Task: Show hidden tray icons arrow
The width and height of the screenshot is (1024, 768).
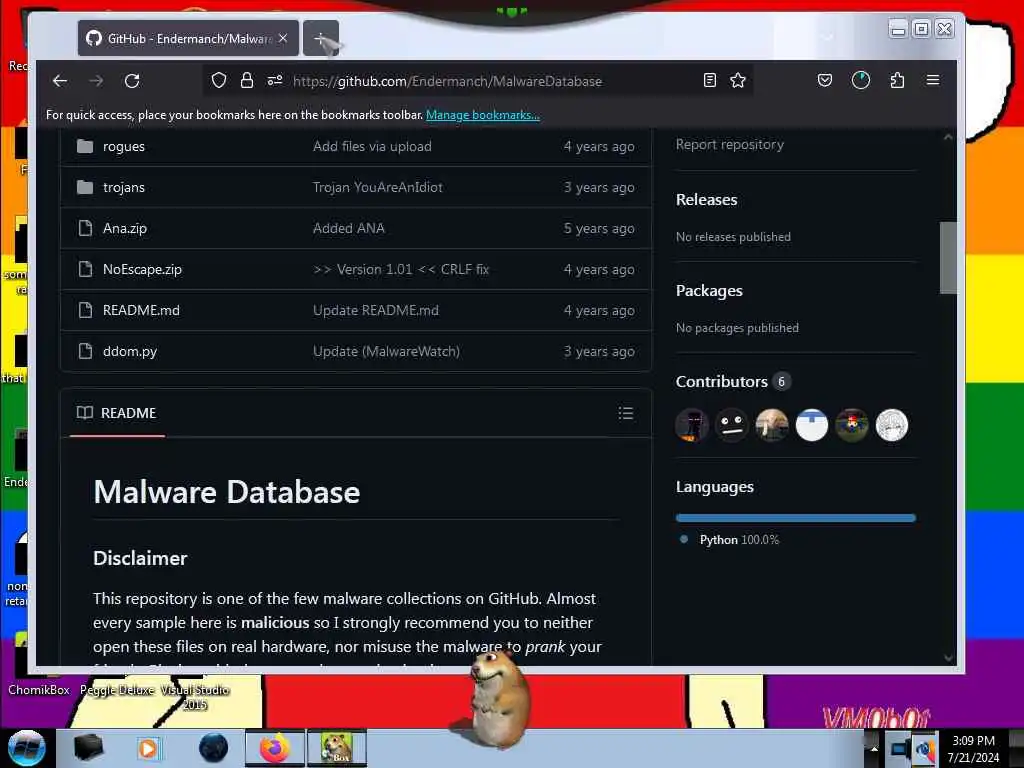Action: 874,748
